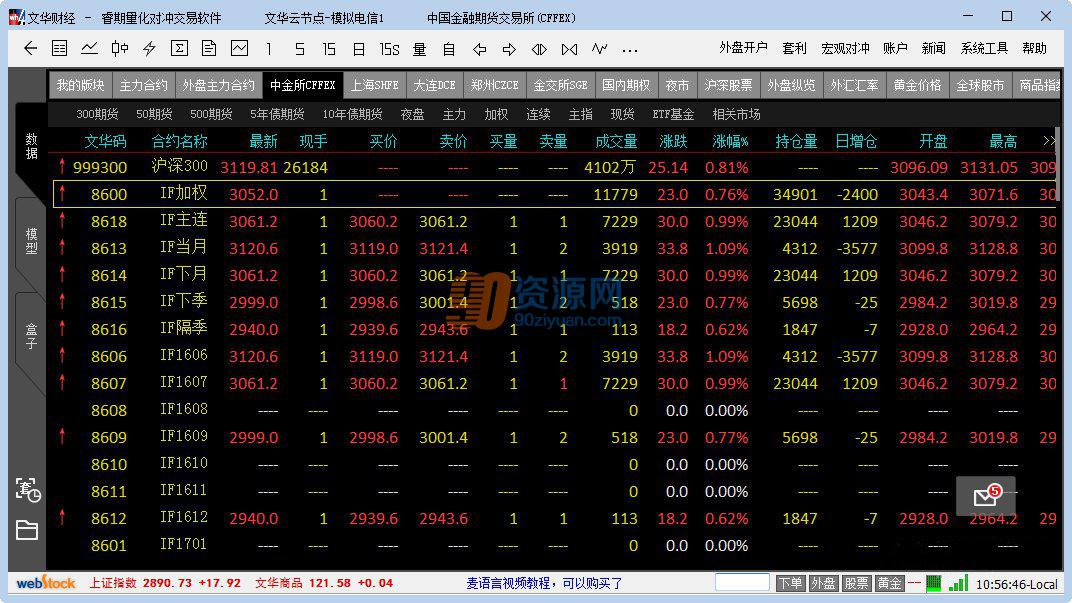Click the hollow left arrow icon
1072x603 pixels.
479,49
